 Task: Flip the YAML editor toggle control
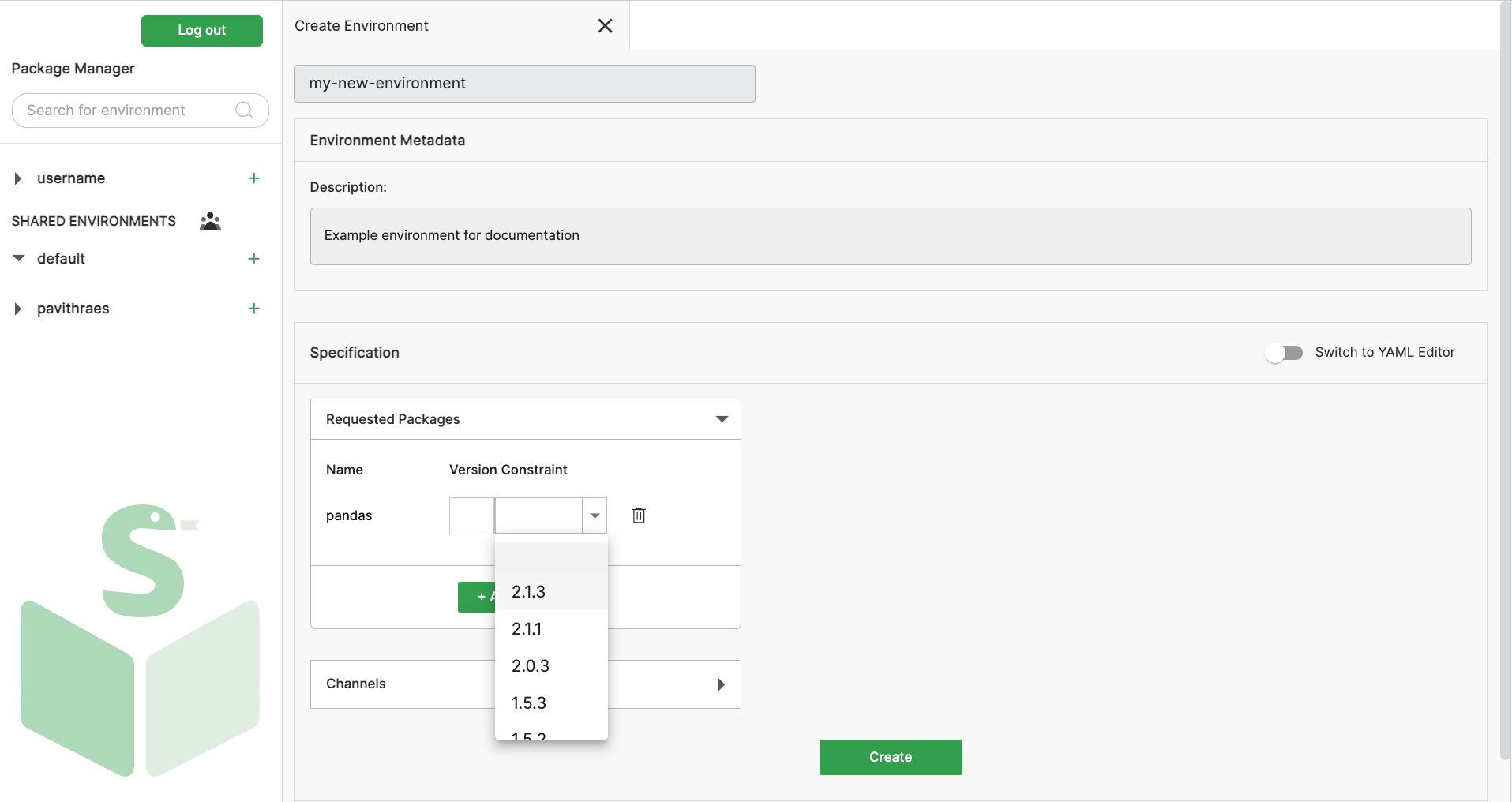pyautogui.click(x=1283, y=353)
